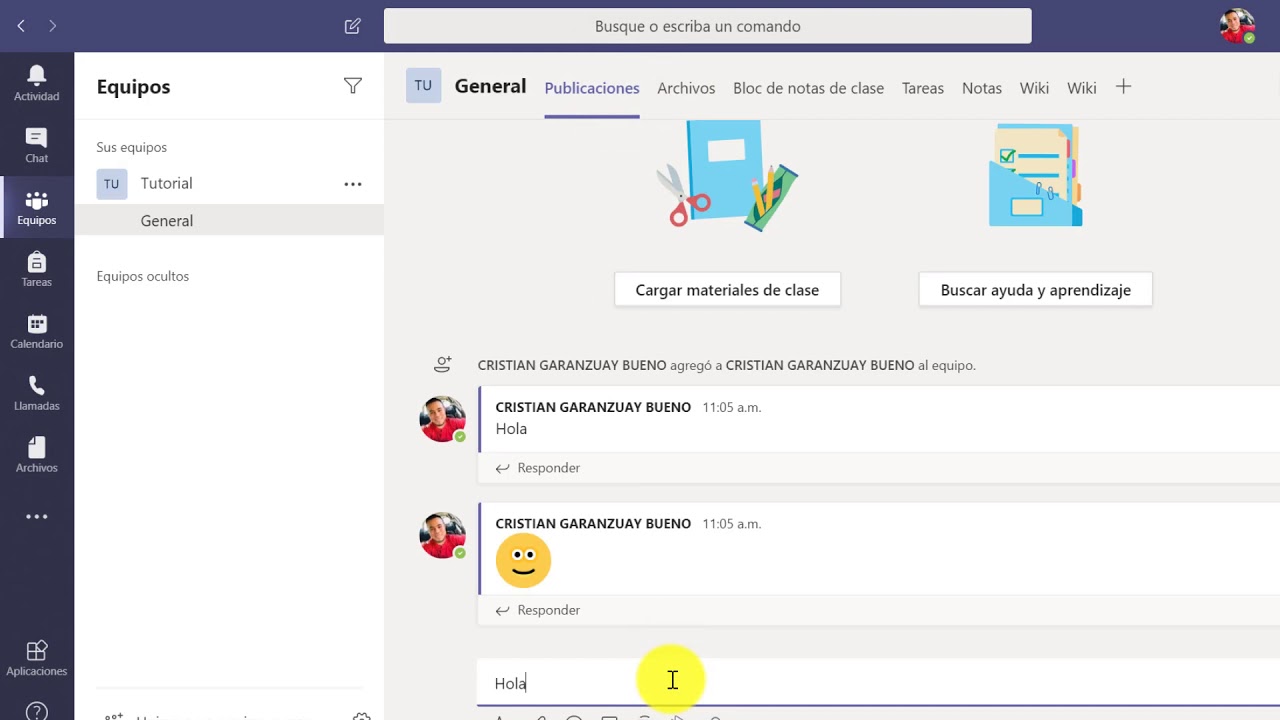Click into the message box containing Hola

coord(878,683)
